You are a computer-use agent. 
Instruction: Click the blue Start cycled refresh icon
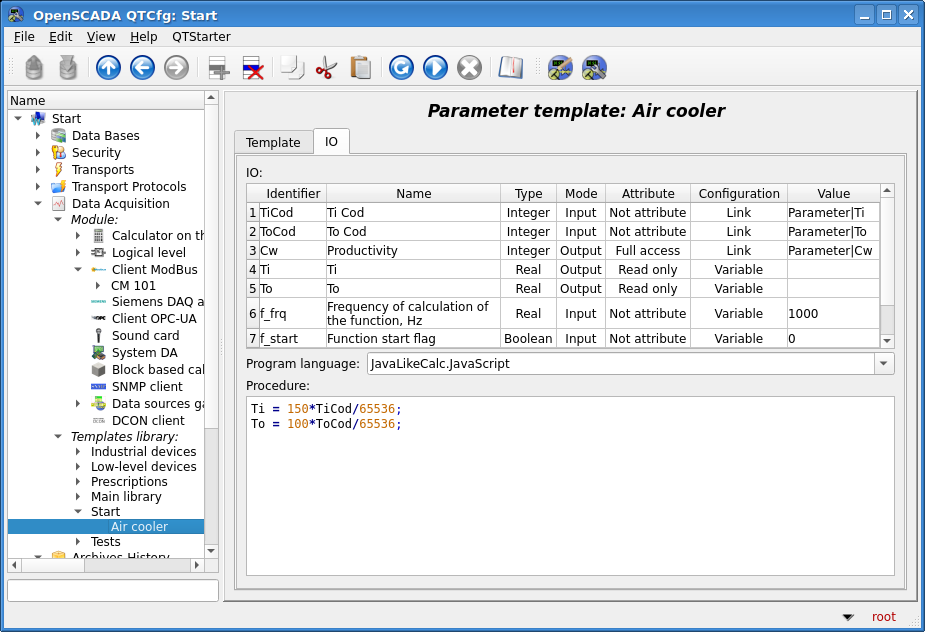click(435, 68)
